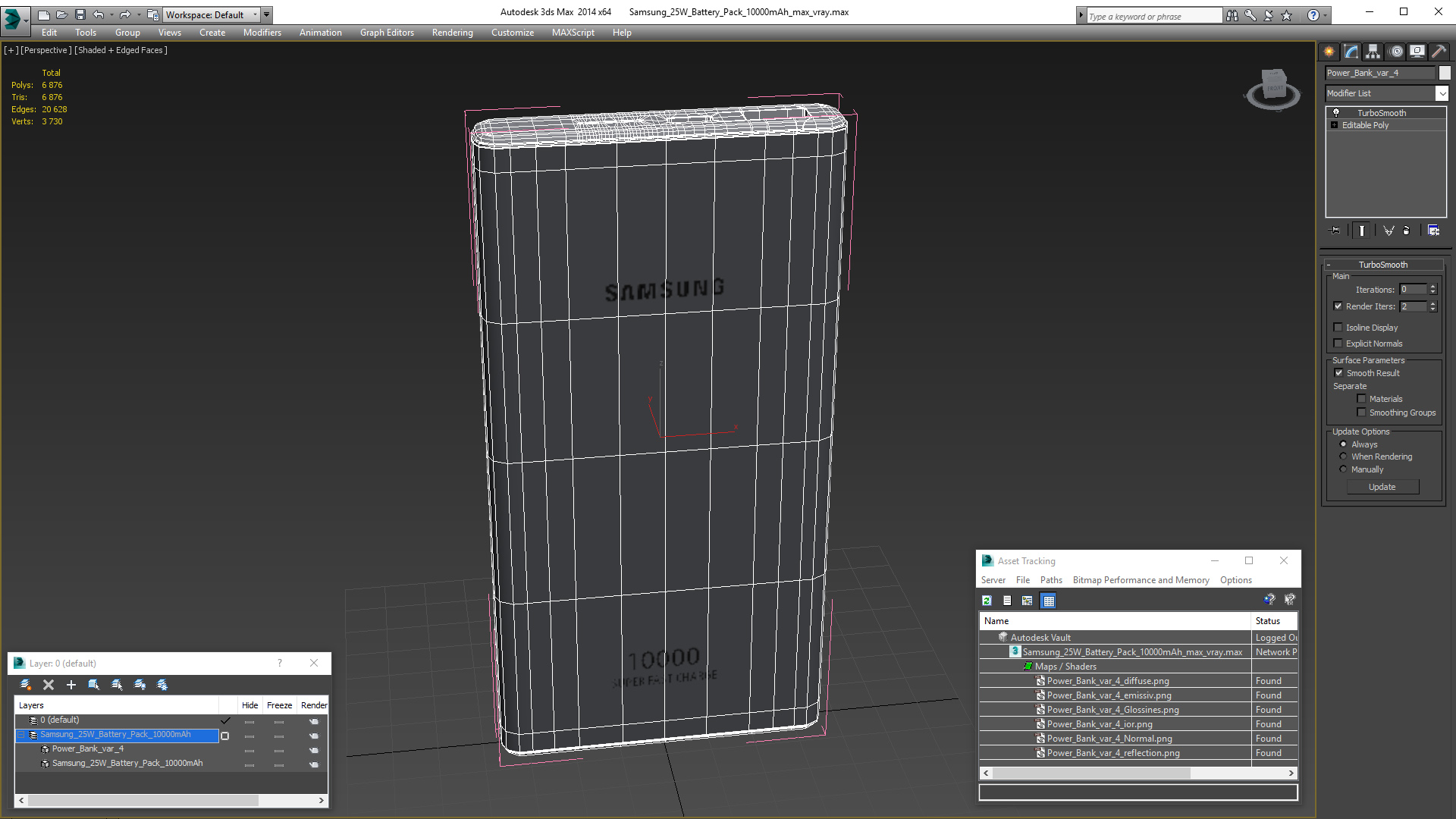The width and height of the screenshot is (1456, 819).
Task: Open the Help question mark dropdown
Action: coord(1325,15)
